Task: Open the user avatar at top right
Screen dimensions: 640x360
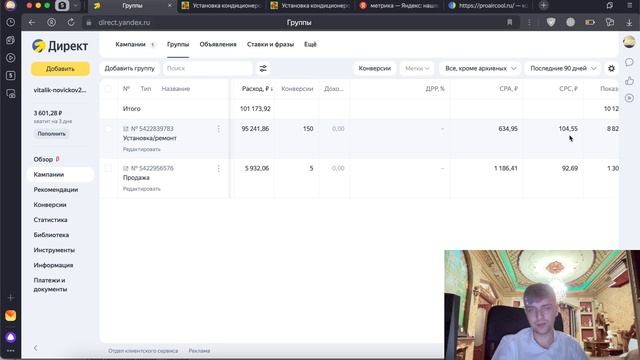Action: pos(629,42)
